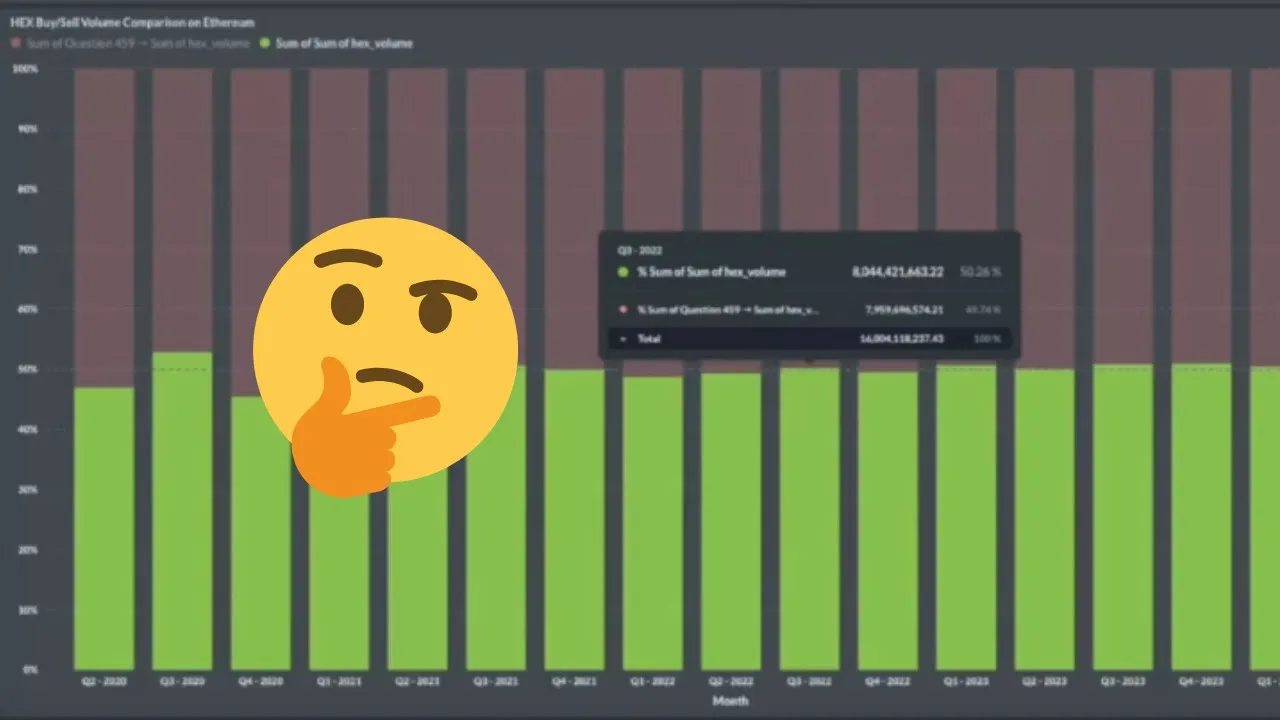Click the tooltip 'Total' row
Viewport: 1280px width, 720px height.
[810, 339]
